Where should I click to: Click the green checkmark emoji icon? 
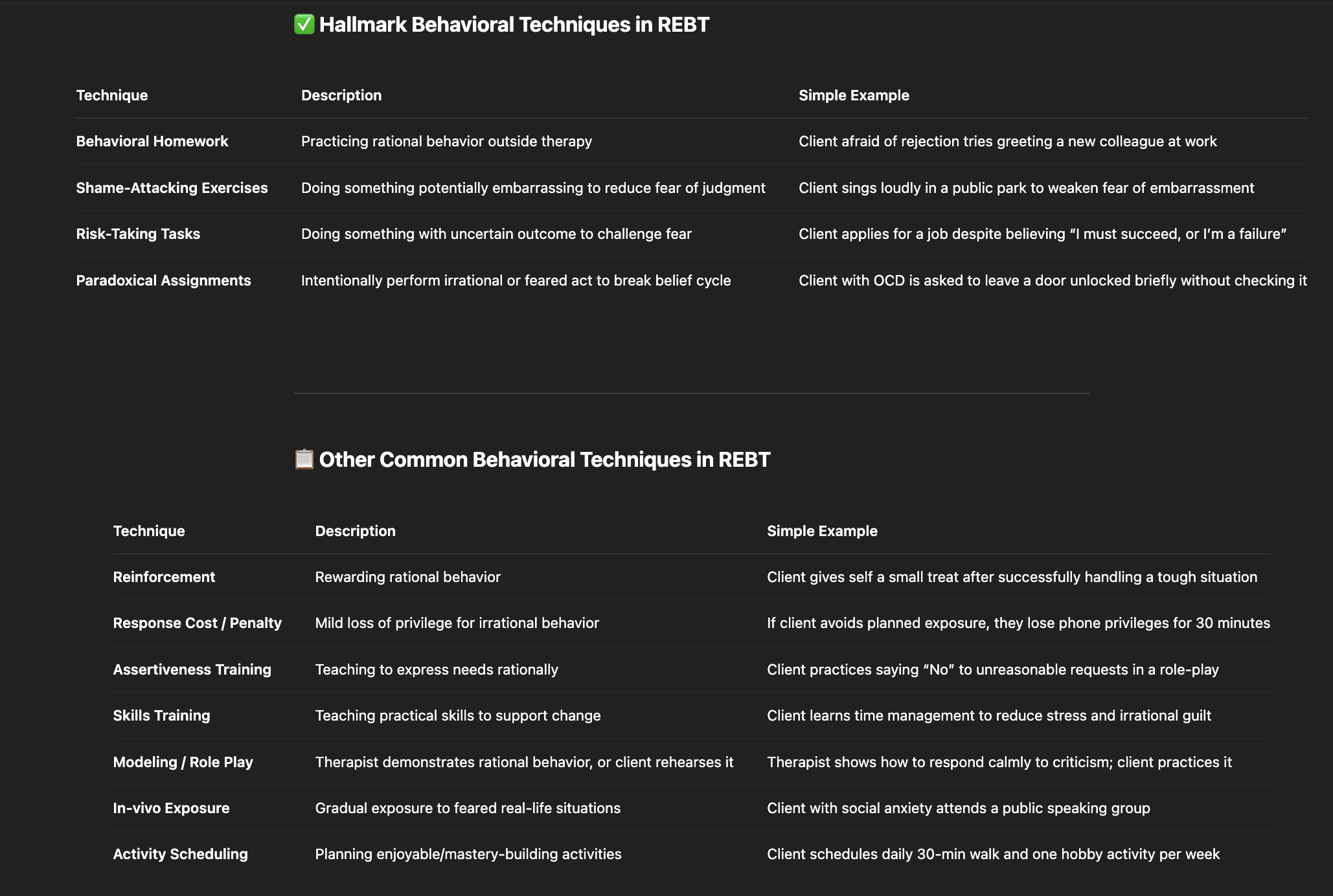(304, 25)
